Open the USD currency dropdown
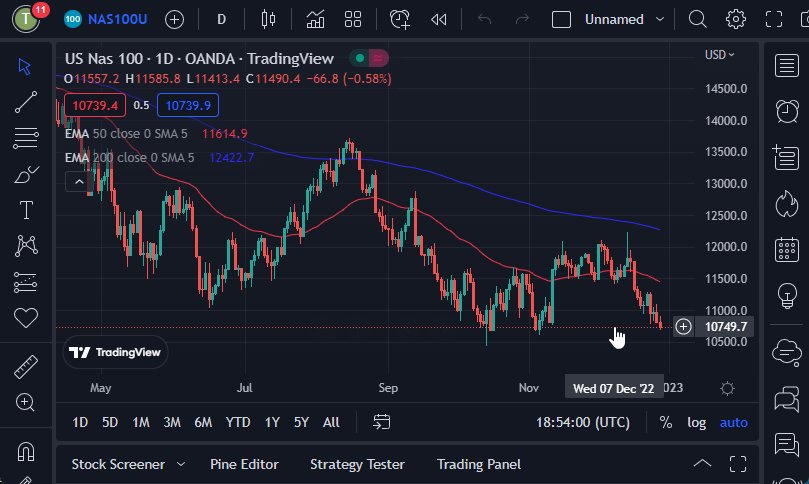This screenshot has width=809, height=484. point(720,55)
